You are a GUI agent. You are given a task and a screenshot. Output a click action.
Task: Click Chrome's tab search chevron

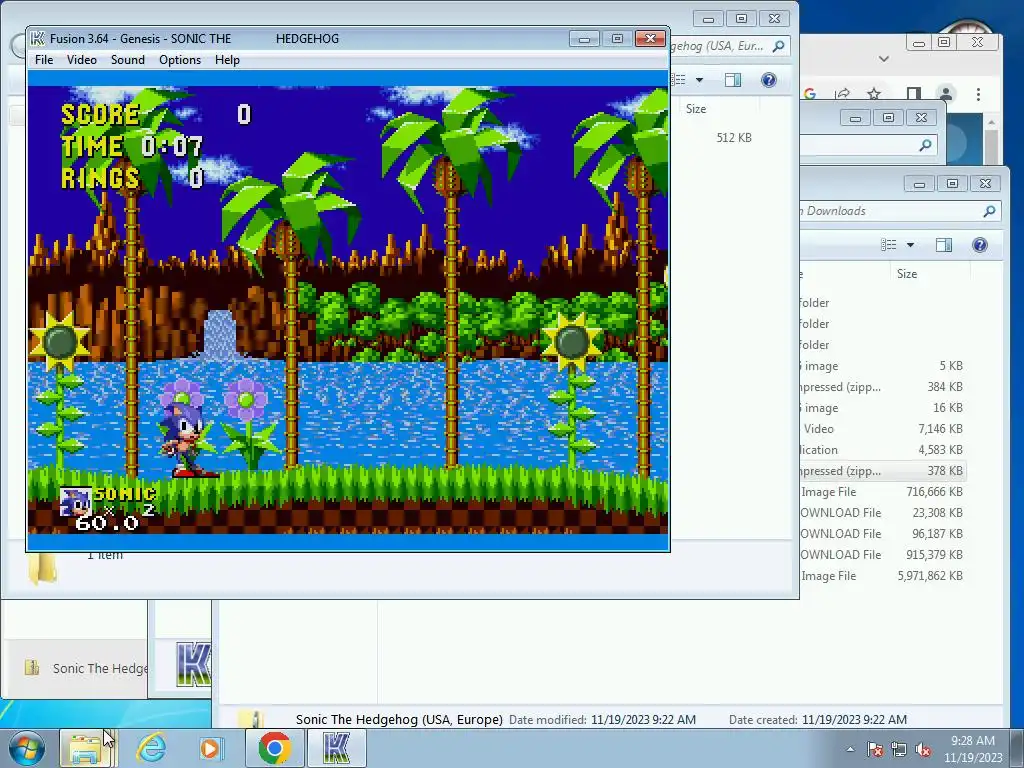click(x=884, y=59)
